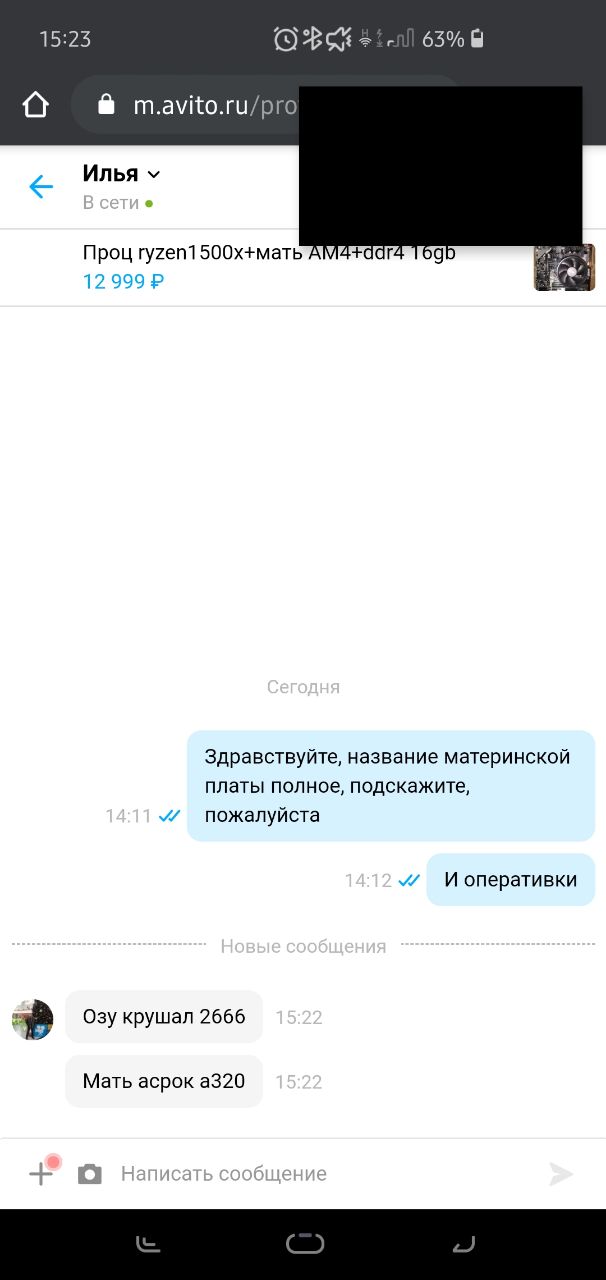This screenshot has width=606, height=1280.
Task: Open listing Проц ryzen1500x+мать AM4+ddr4 16gb
Action: [x=269, y=253]
